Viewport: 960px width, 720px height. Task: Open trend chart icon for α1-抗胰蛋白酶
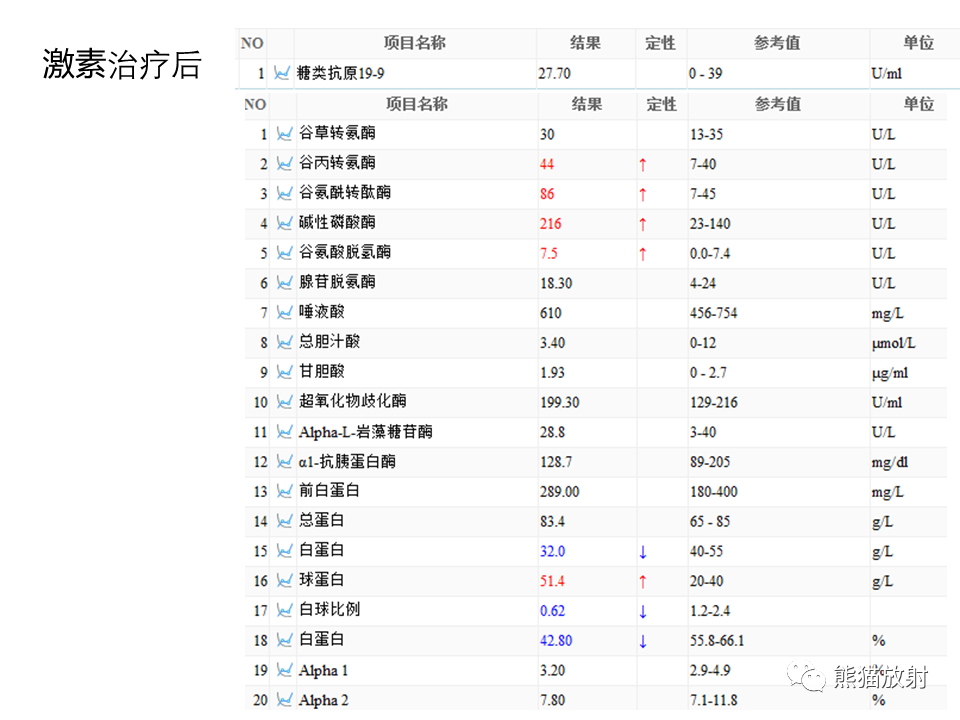pyautogui.click(x=284, y=462)
